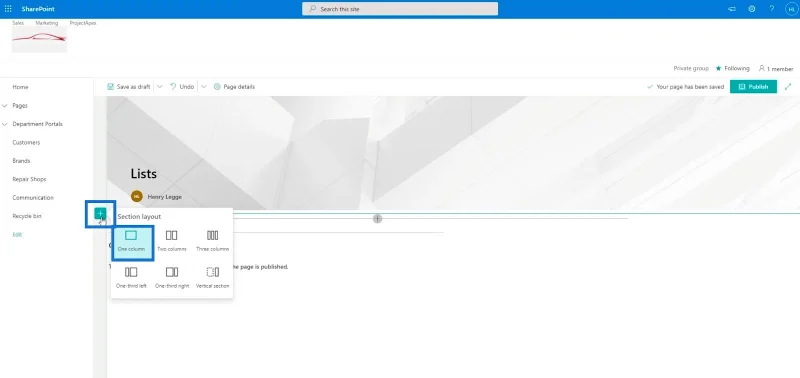800x378 pixels.
Task: Open the settings gear icon
Action: coord(752,9)
